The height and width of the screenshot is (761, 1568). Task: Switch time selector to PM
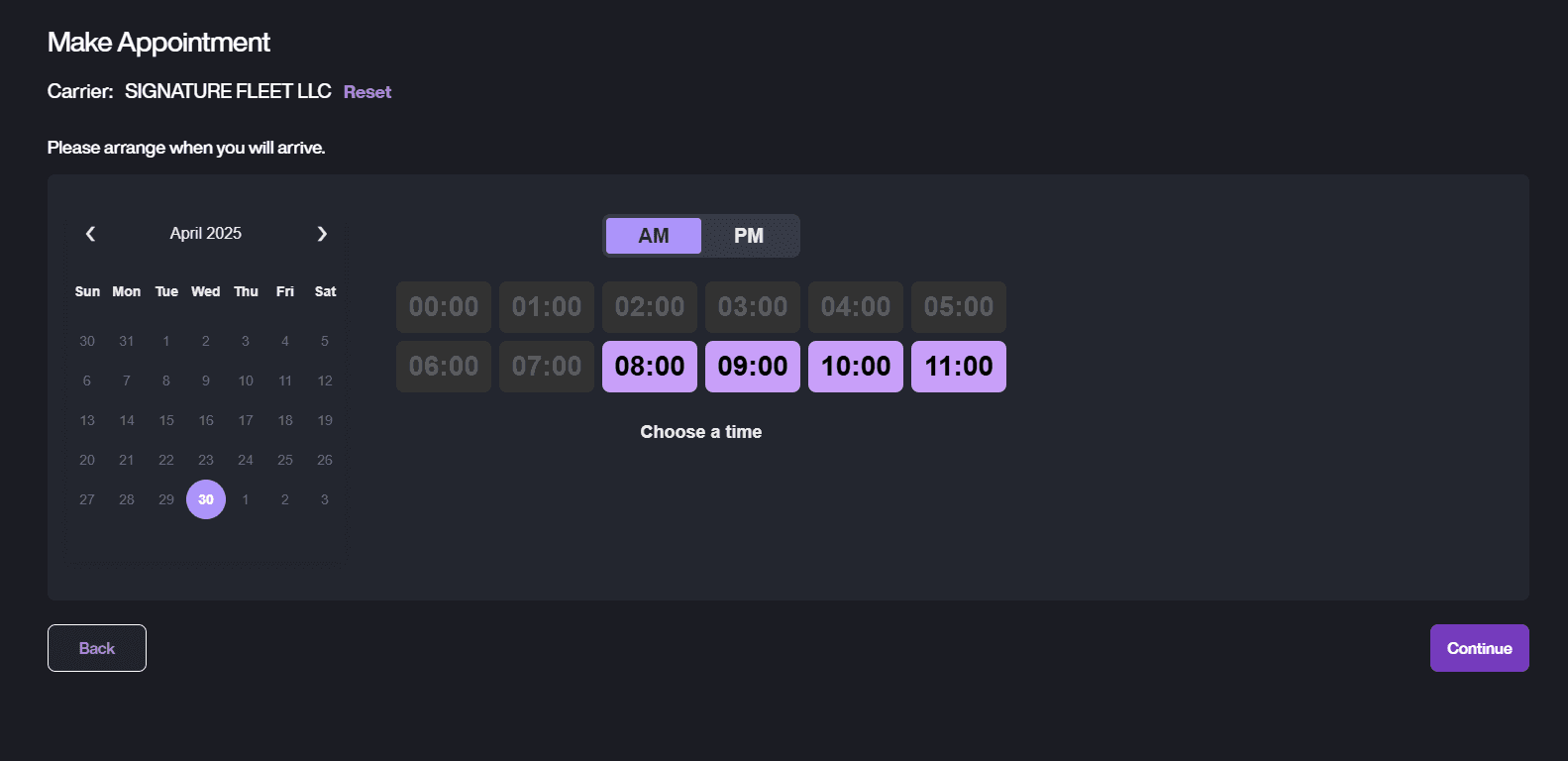[749, 236]
